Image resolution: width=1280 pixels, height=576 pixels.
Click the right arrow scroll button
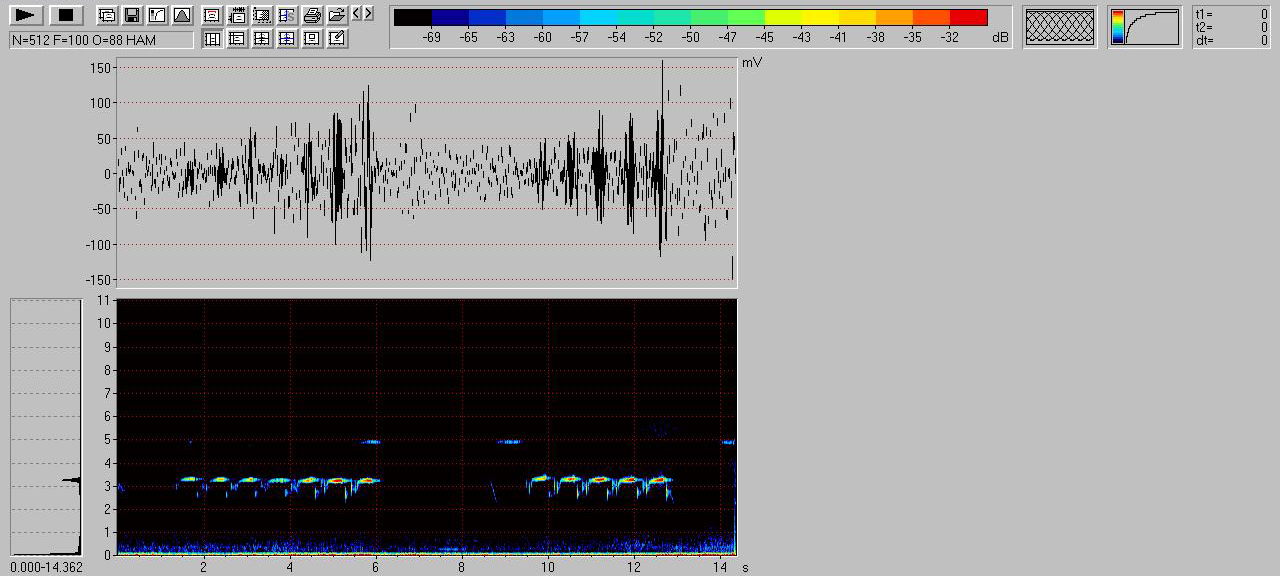(368, 13)
